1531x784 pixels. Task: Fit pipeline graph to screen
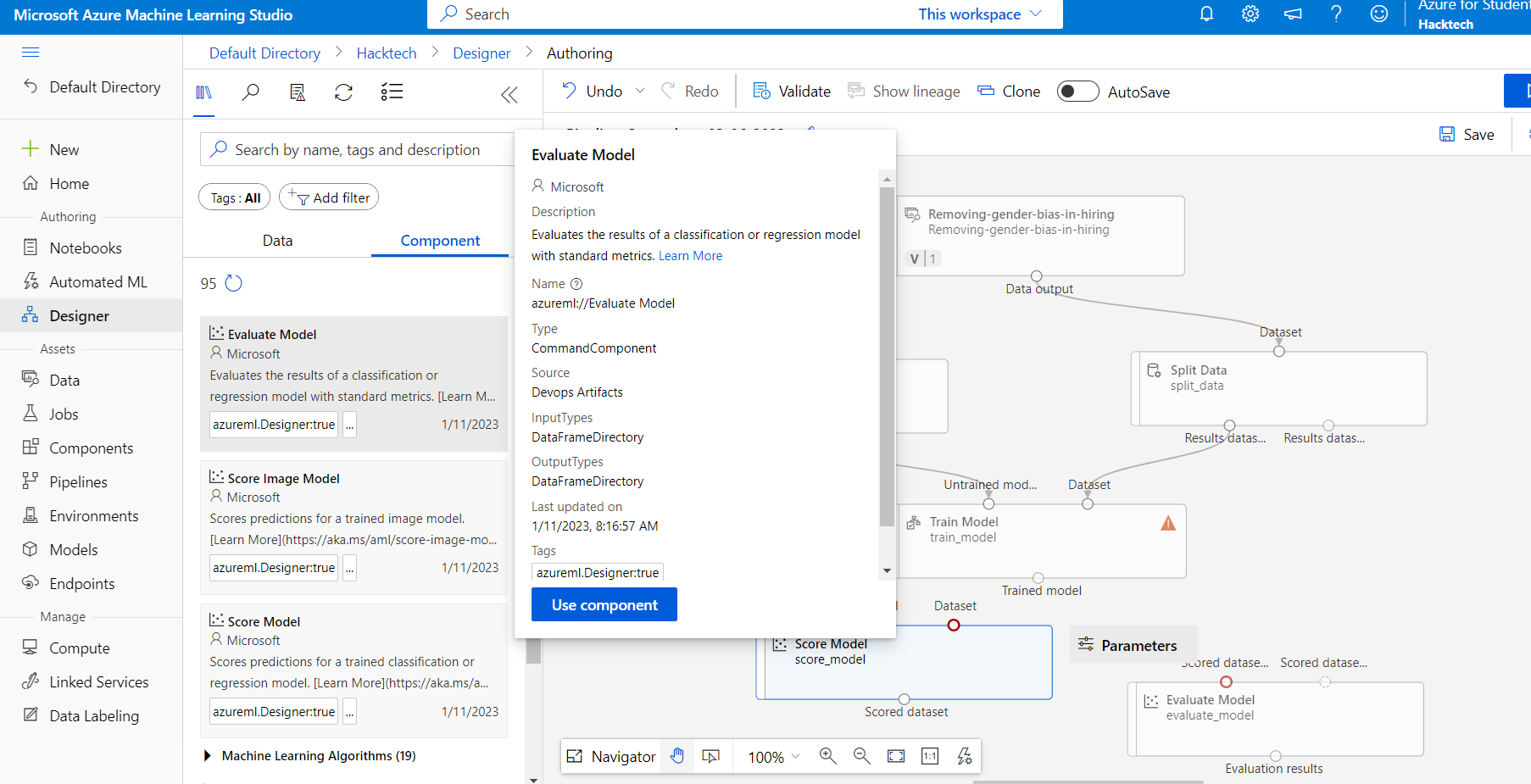click(896, 756)
